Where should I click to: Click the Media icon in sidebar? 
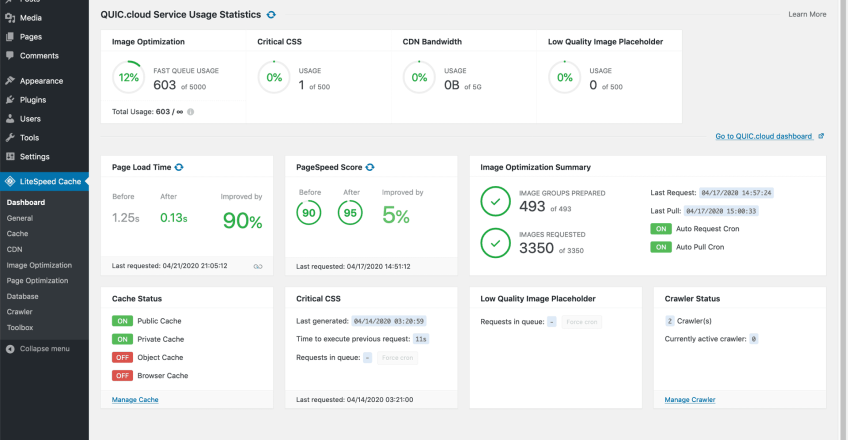click(10, 17)
